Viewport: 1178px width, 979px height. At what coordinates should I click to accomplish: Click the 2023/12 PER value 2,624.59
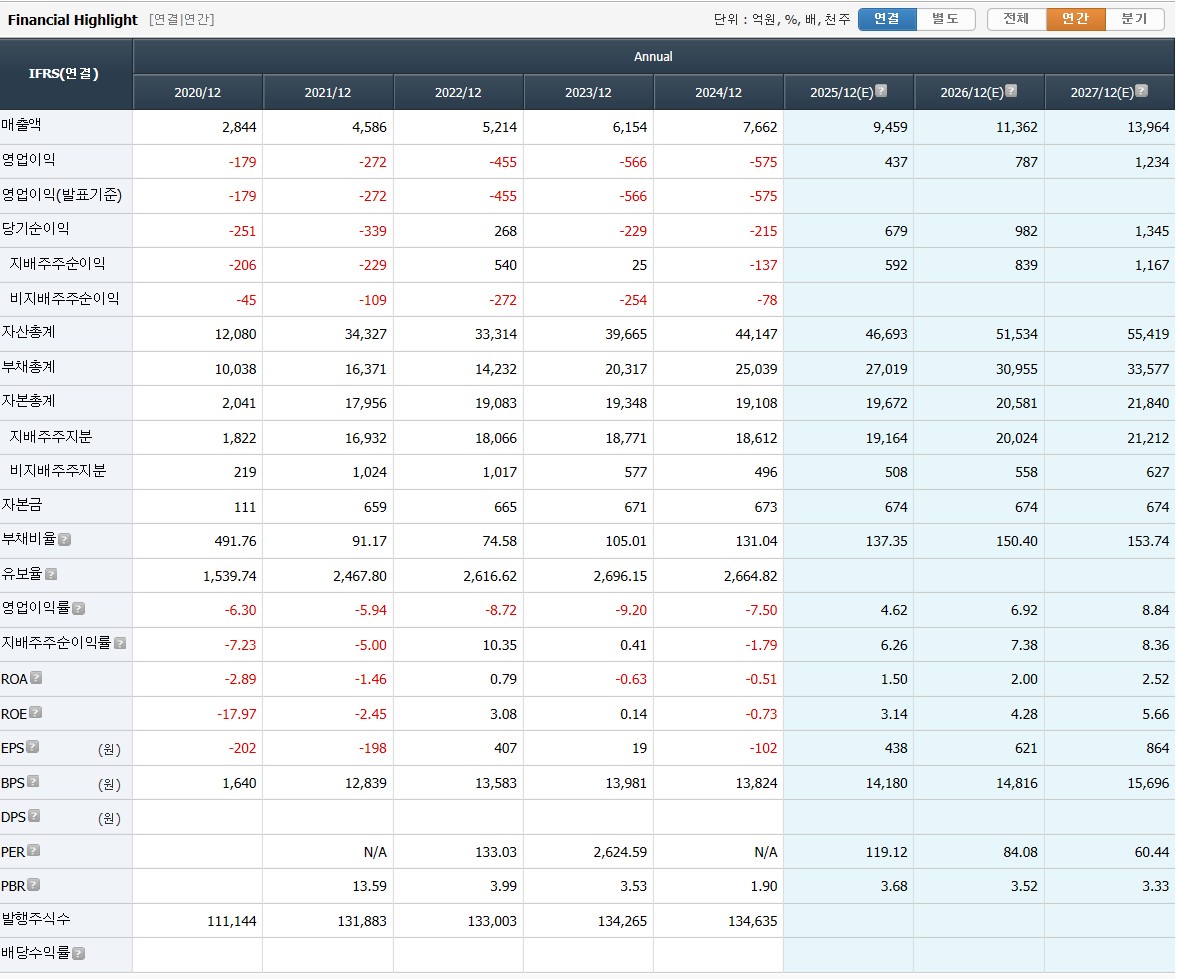(x=619, y=852)
